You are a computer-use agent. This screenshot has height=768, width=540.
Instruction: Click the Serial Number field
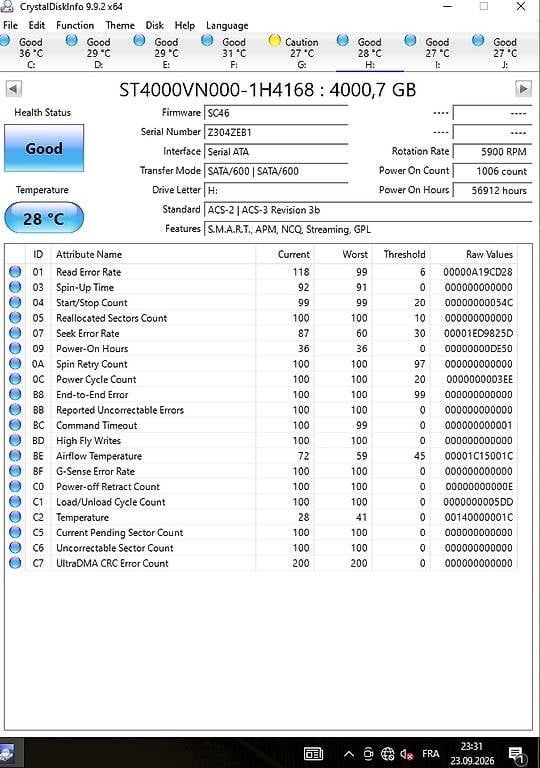click(276, 132)
